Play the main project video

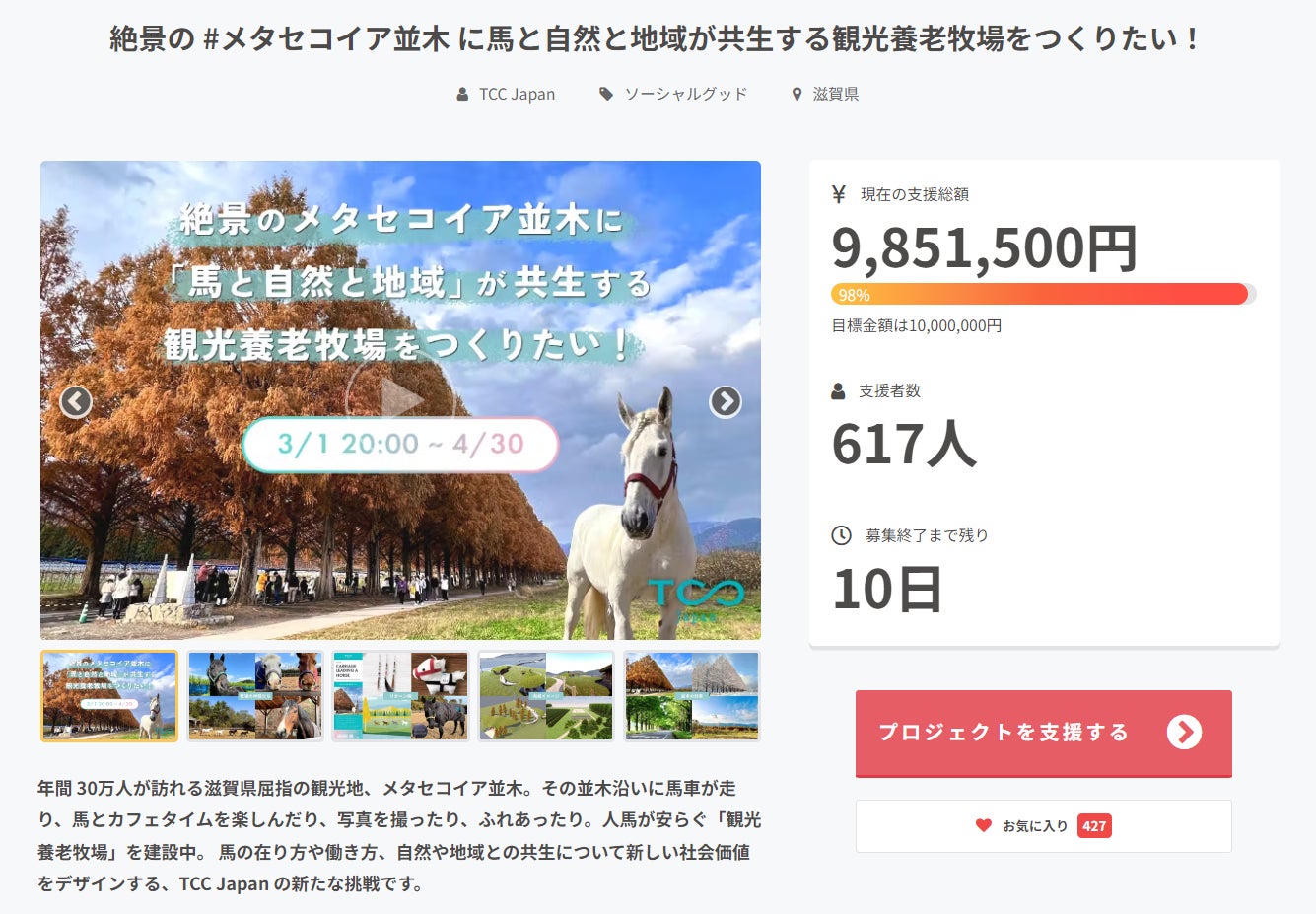[x=400, y=400]
